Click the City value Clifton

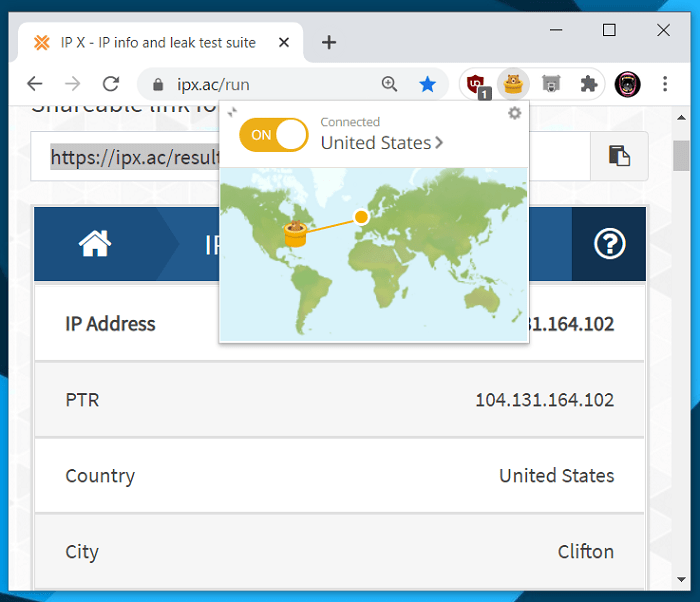pyautogui.click(x=586, y=552)
